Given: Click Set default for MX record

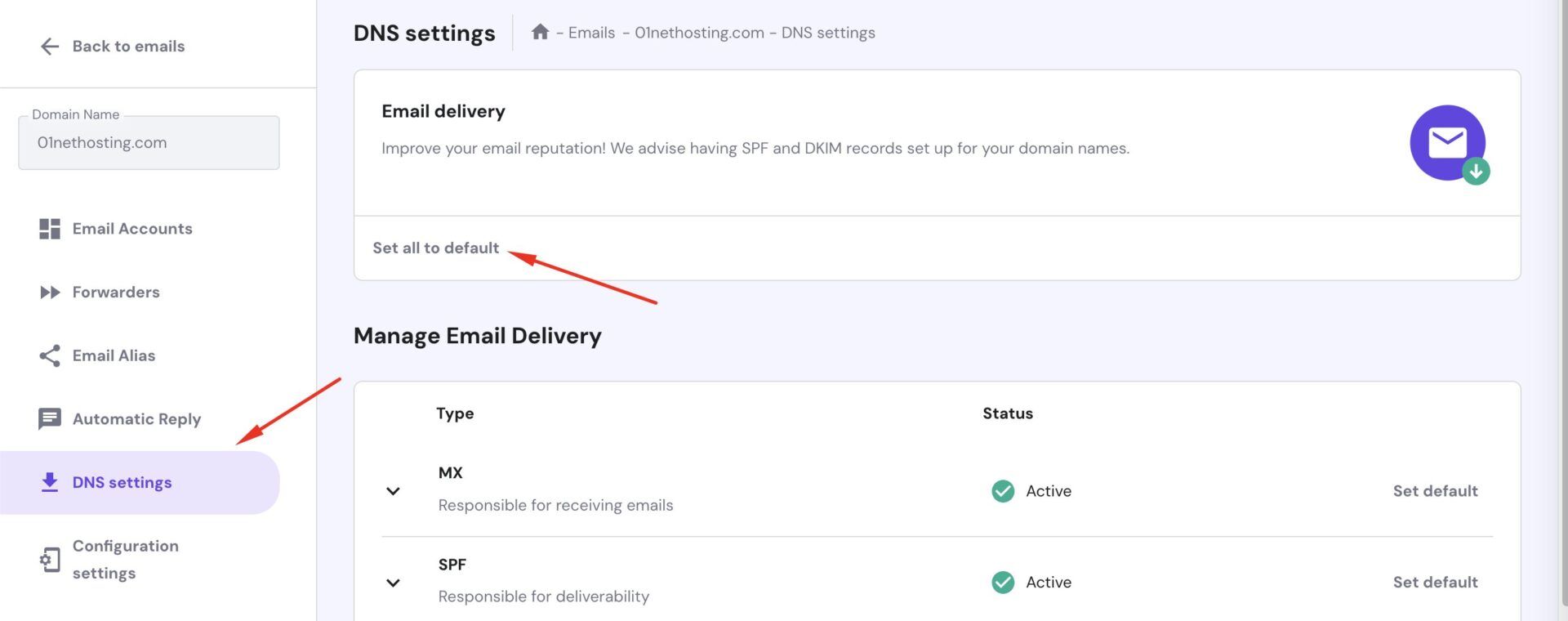Looking at the screenshot, I should coord(1435,491).
